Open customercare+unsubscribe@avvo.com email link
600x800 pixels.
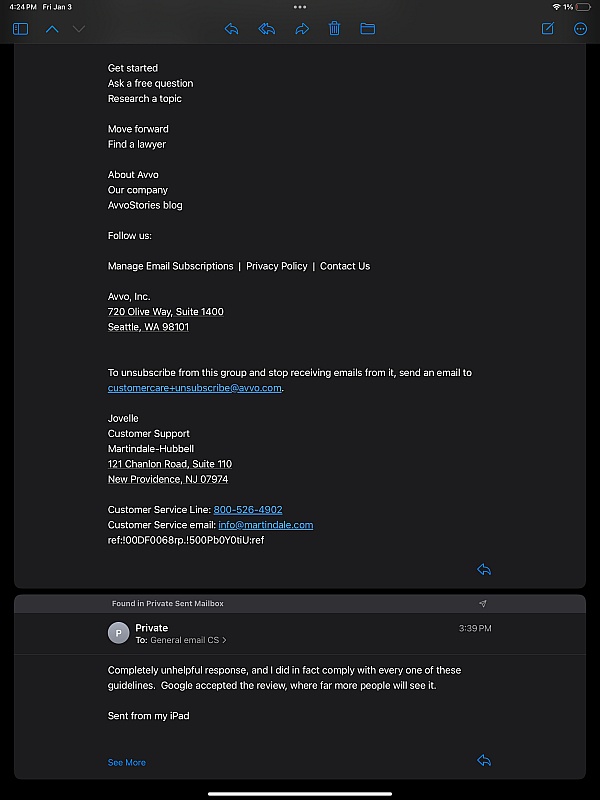(195, 388)
